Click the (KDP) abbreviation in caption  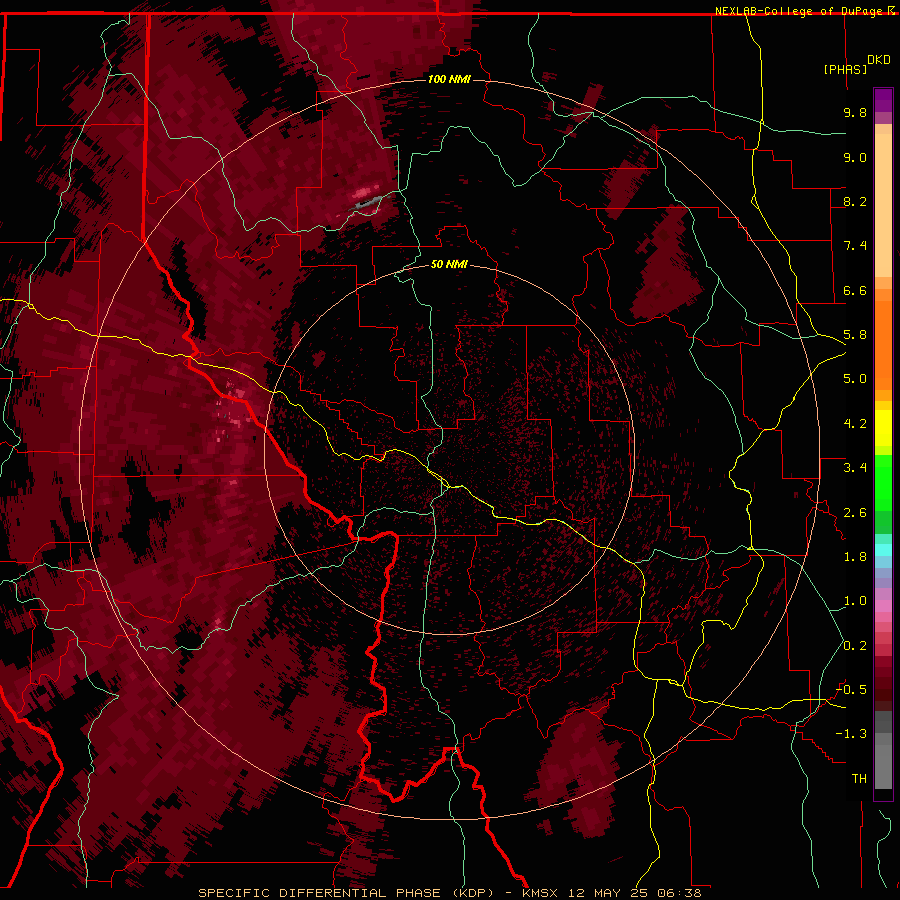pos(473,893)
